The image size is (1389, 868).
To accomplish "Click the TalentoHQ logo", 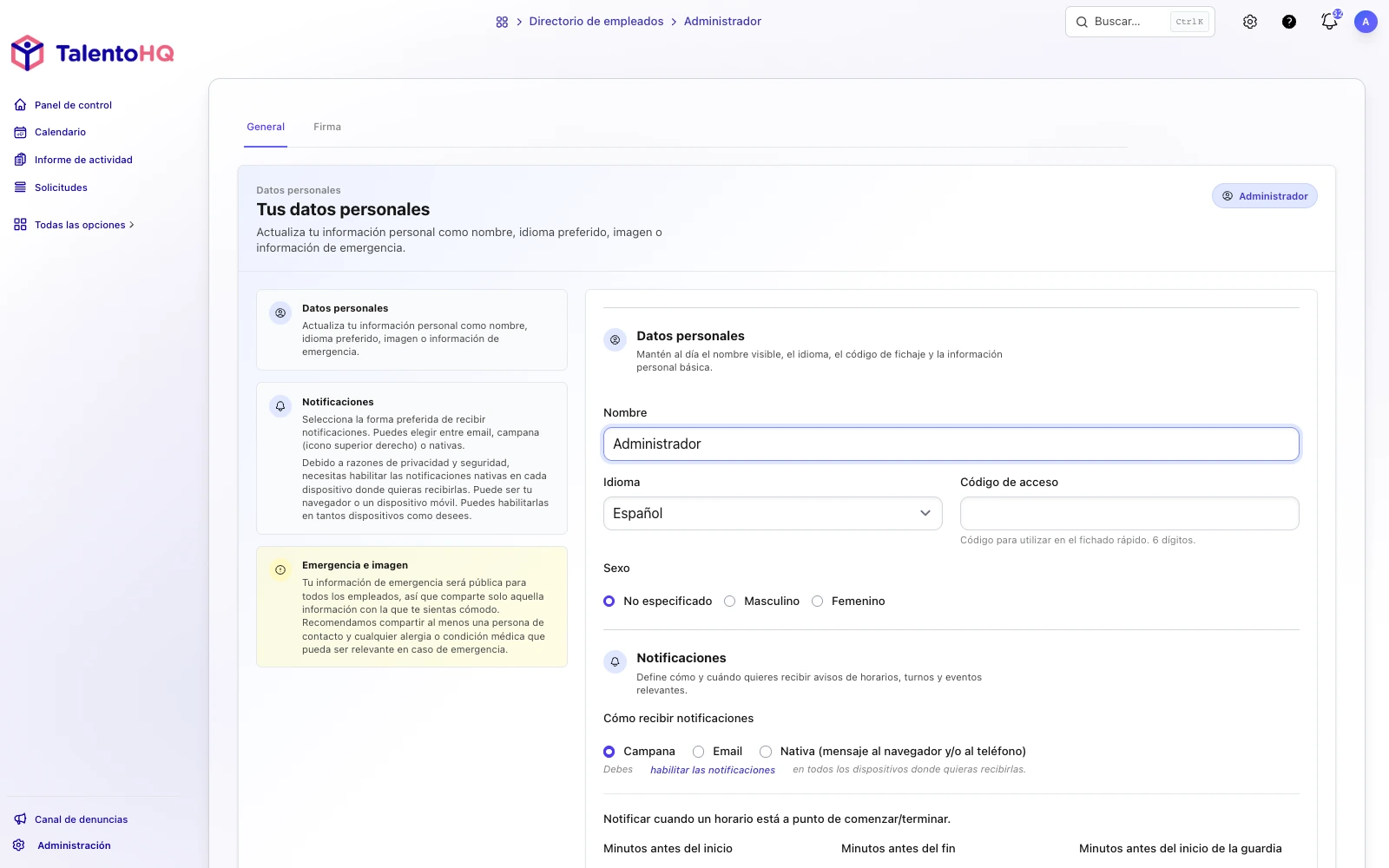I will 92,53.
